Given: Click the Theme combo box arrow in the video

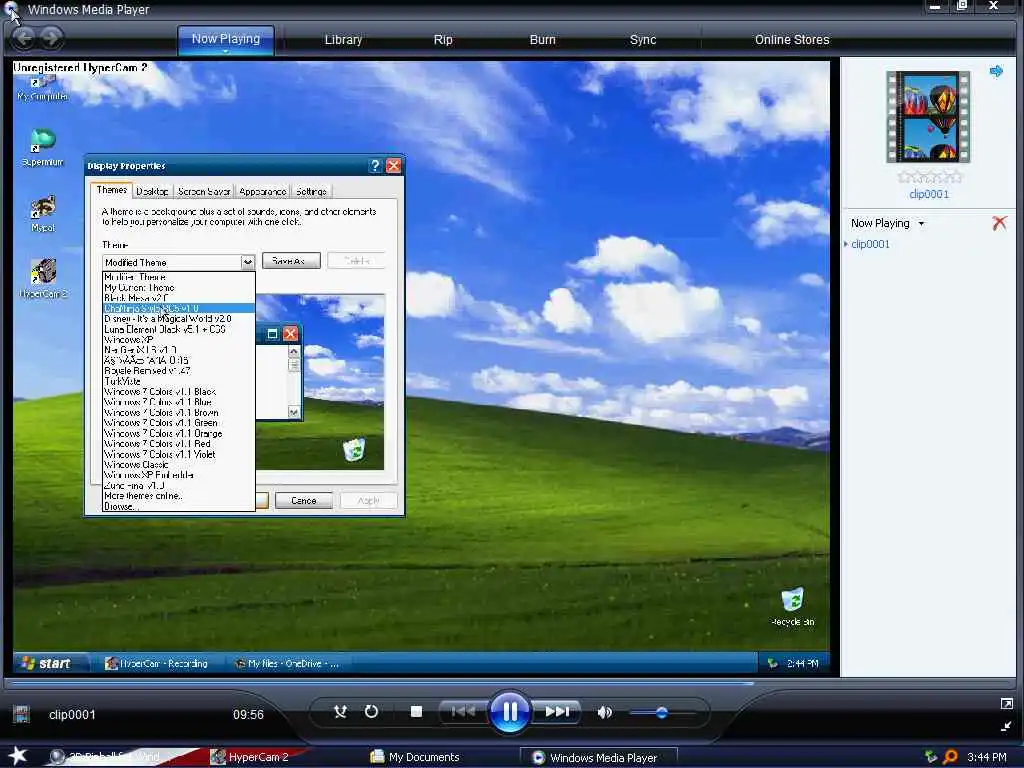Looking at the screenshot, I should [x=248, y=262].
